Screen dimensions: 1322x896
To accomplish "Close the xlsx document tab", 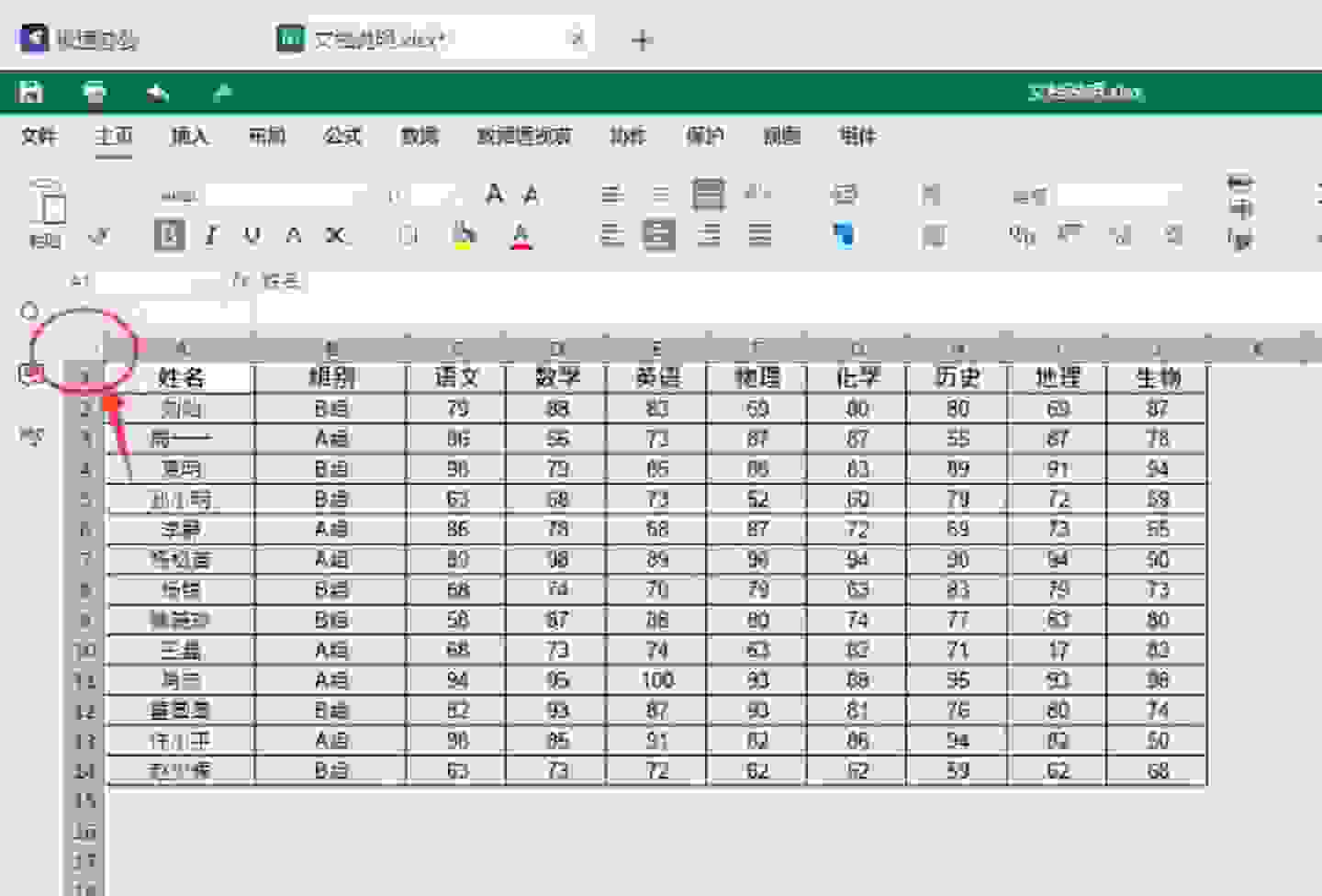I will [577, 39].
